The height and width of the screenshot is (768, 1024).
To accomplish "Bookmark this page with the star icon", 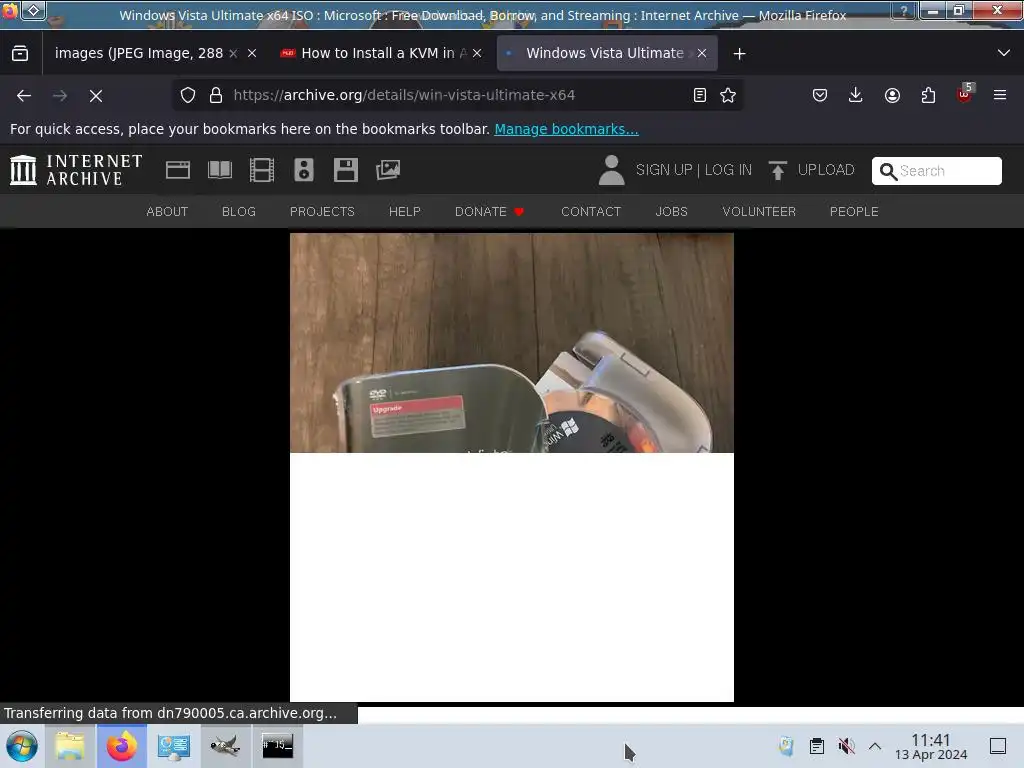I will click(x=728, y=95).
